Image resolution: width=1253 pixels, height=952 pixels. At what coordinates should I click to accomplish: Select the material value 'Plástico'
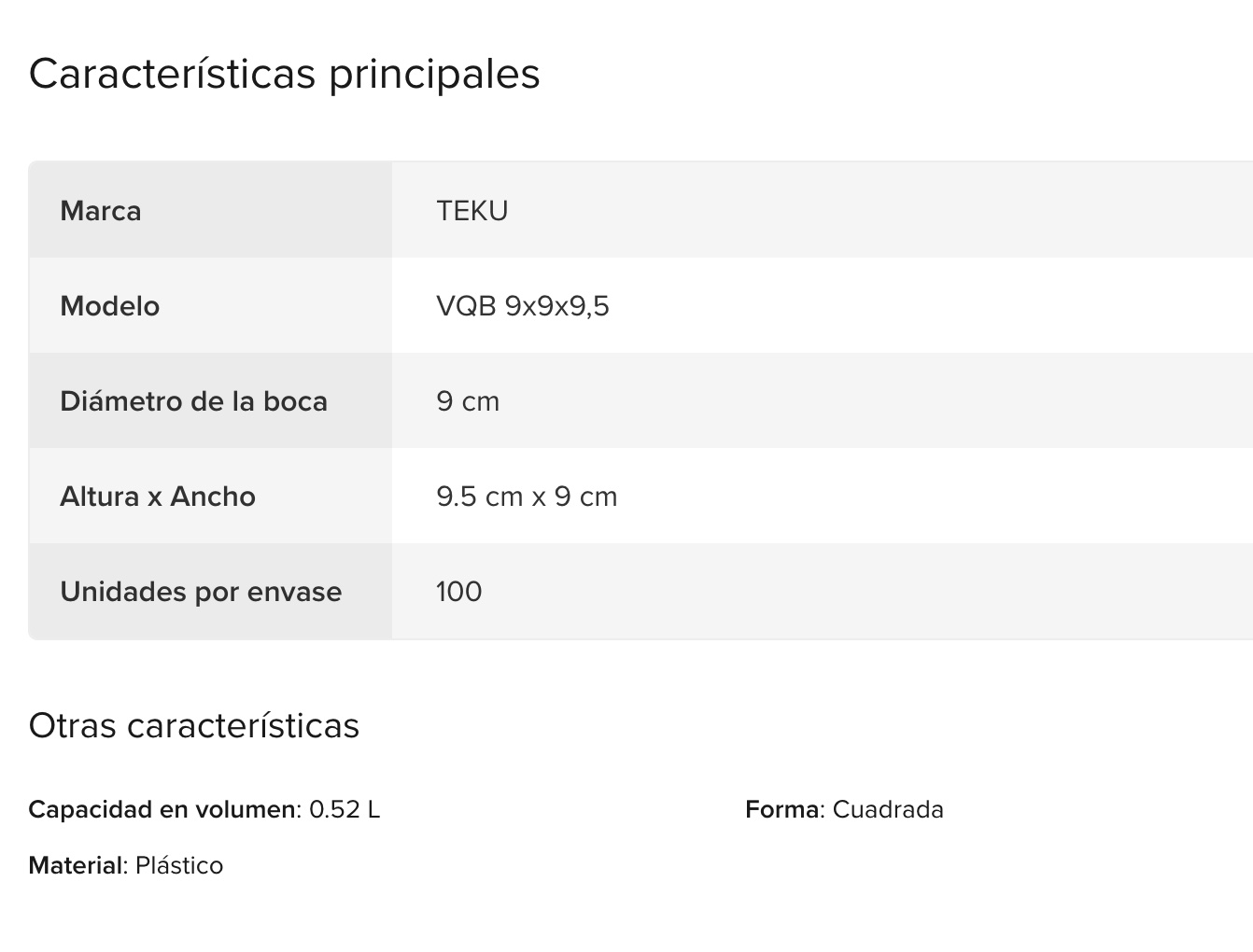pos(179,865)
